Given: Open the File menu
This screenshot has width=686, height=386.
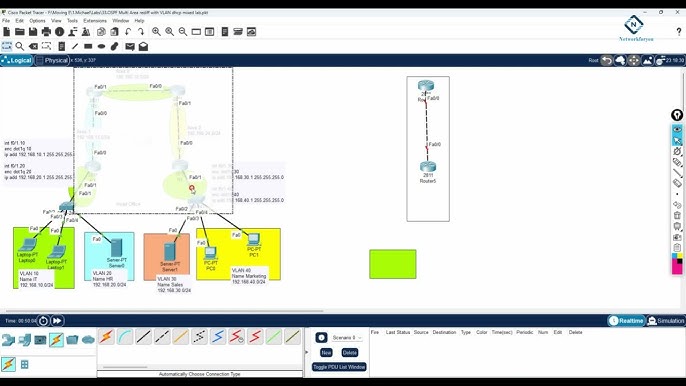Looking at the screenshot, I should (6, 21).
